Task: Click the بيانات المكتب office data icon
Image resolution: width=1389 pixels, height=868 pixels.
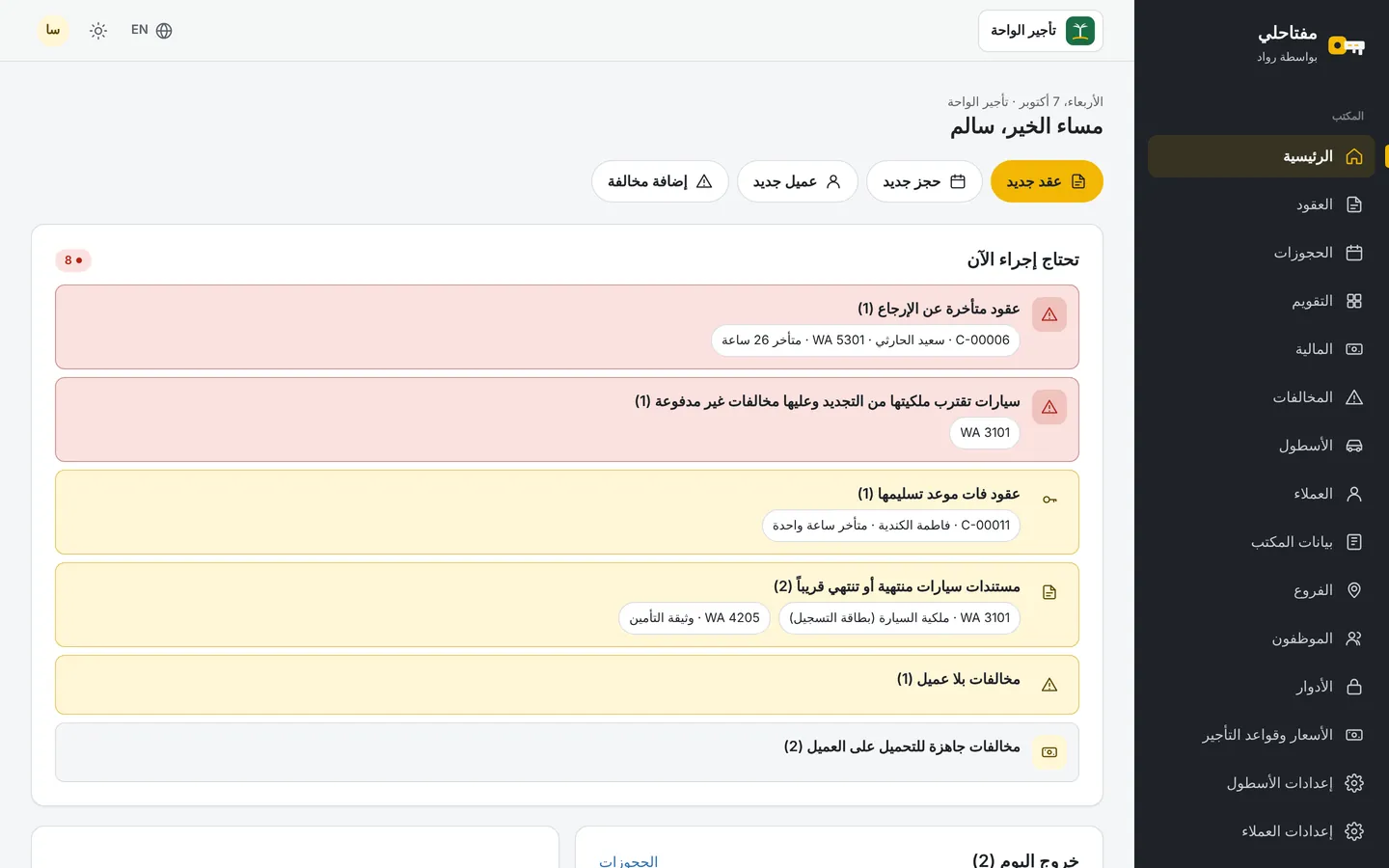Action: pyautogui.click(x=1354, y=542)
